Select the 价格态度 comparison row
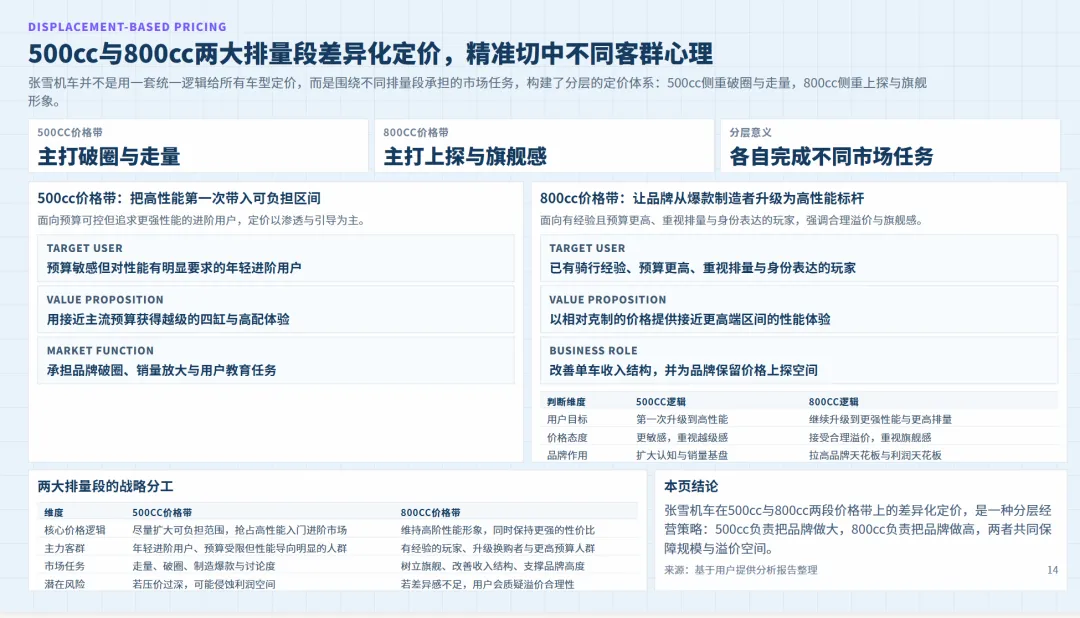1080x618 pixels. [790, 435]
